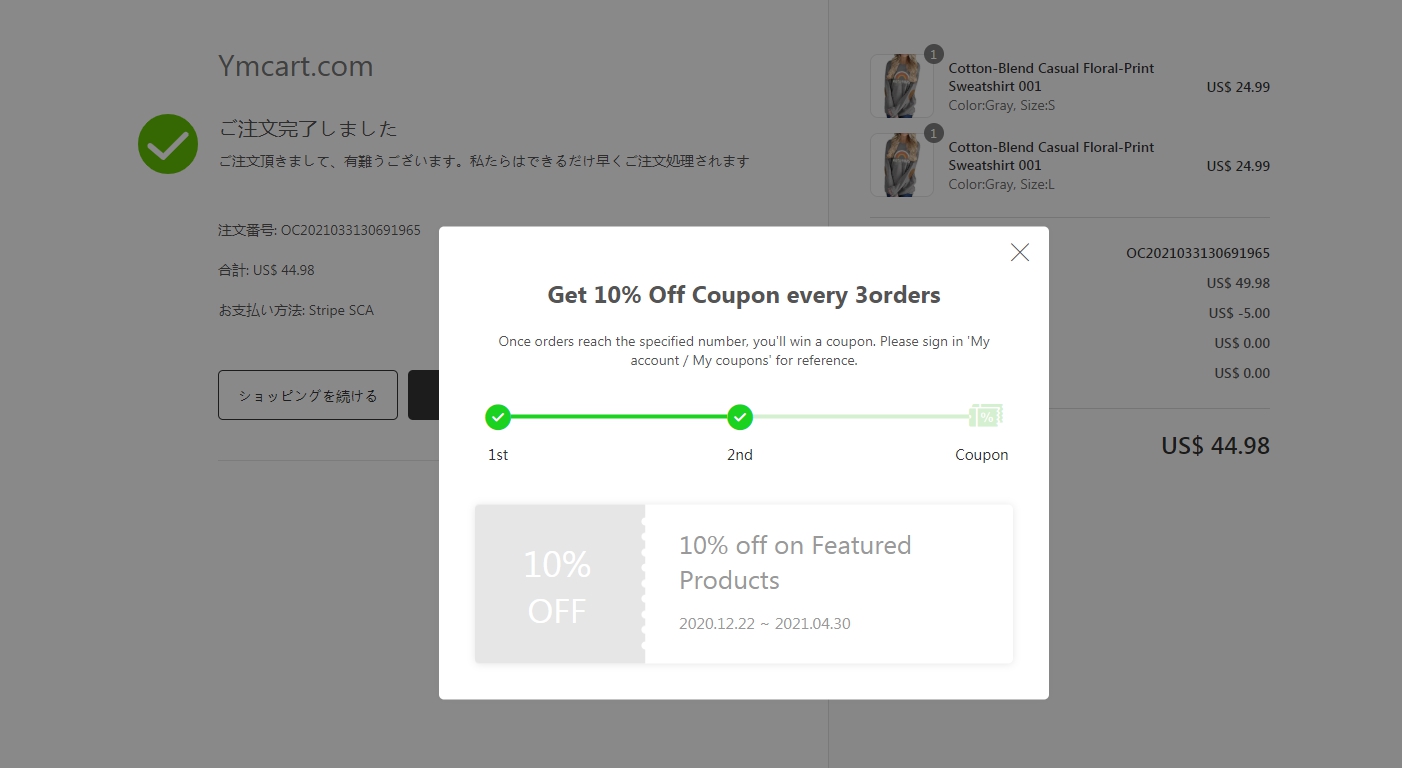Click the 2nd step label
1402x768 pixels.
coord(739,455)
